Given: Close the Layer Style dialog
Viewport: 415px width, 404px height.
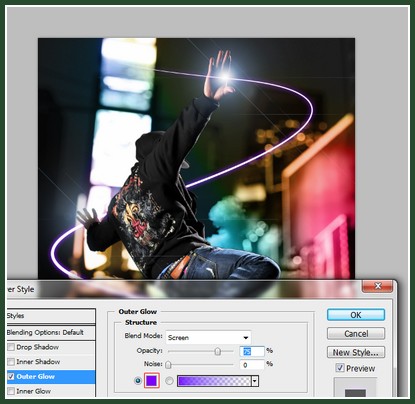Looking at the screenshot, I should pyautogui.click(x=377, y=286).
